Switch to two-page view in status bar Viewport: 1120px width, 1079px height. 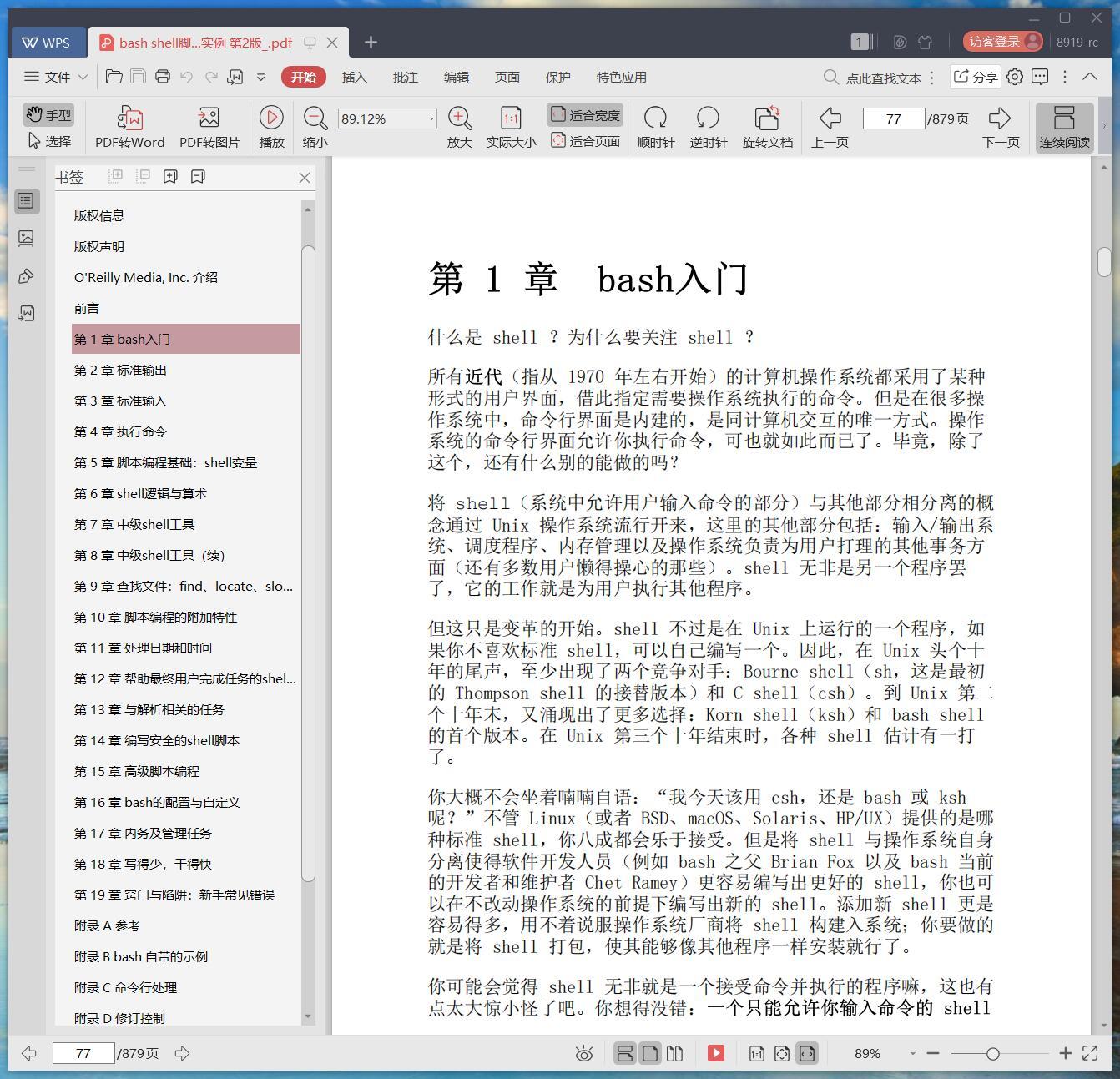[675, 1053]
